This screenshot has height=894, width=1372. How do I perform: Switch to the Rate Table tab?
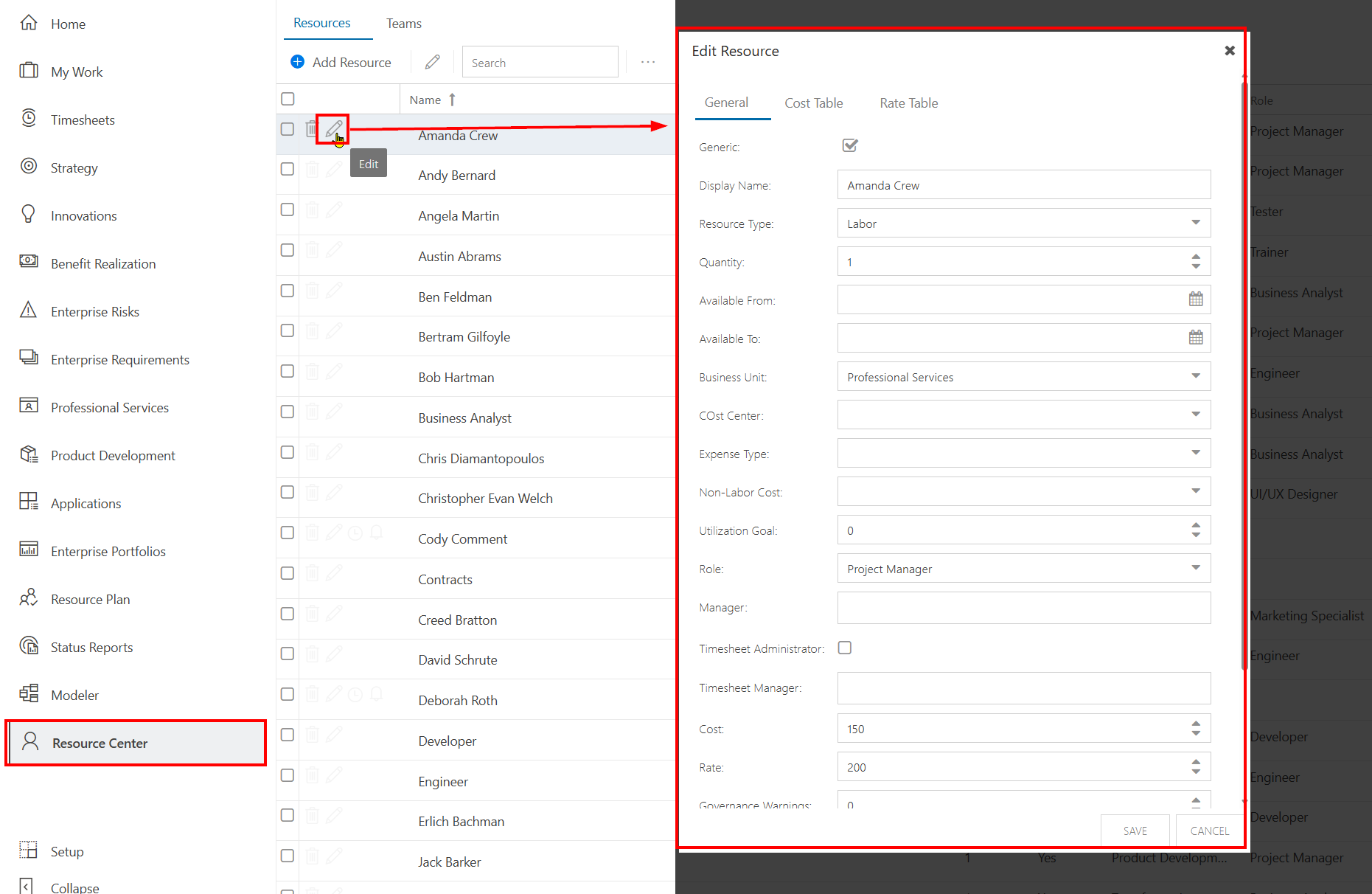[908, 103]
